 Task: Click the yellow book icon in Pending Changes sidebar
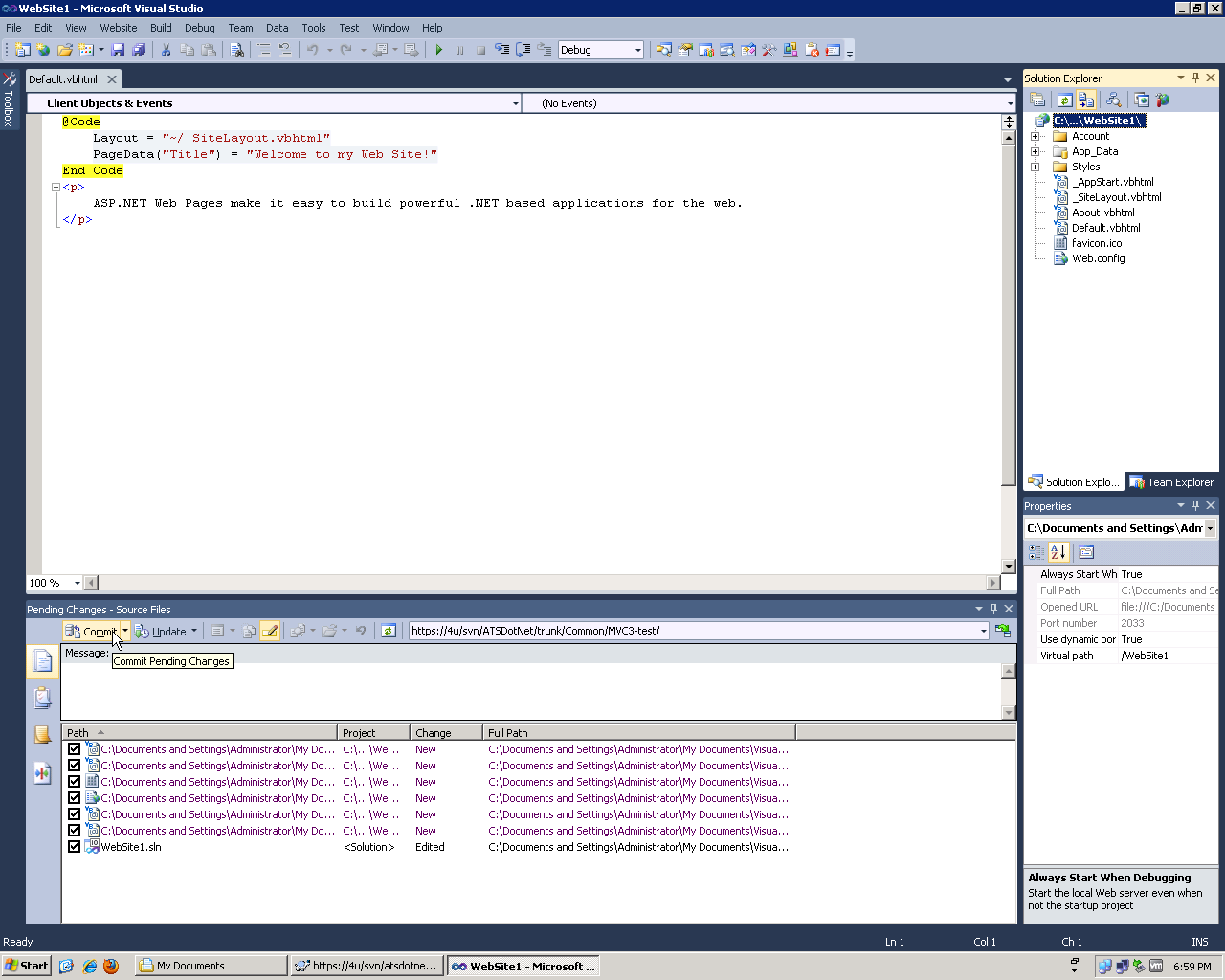(x=42, y=735)
